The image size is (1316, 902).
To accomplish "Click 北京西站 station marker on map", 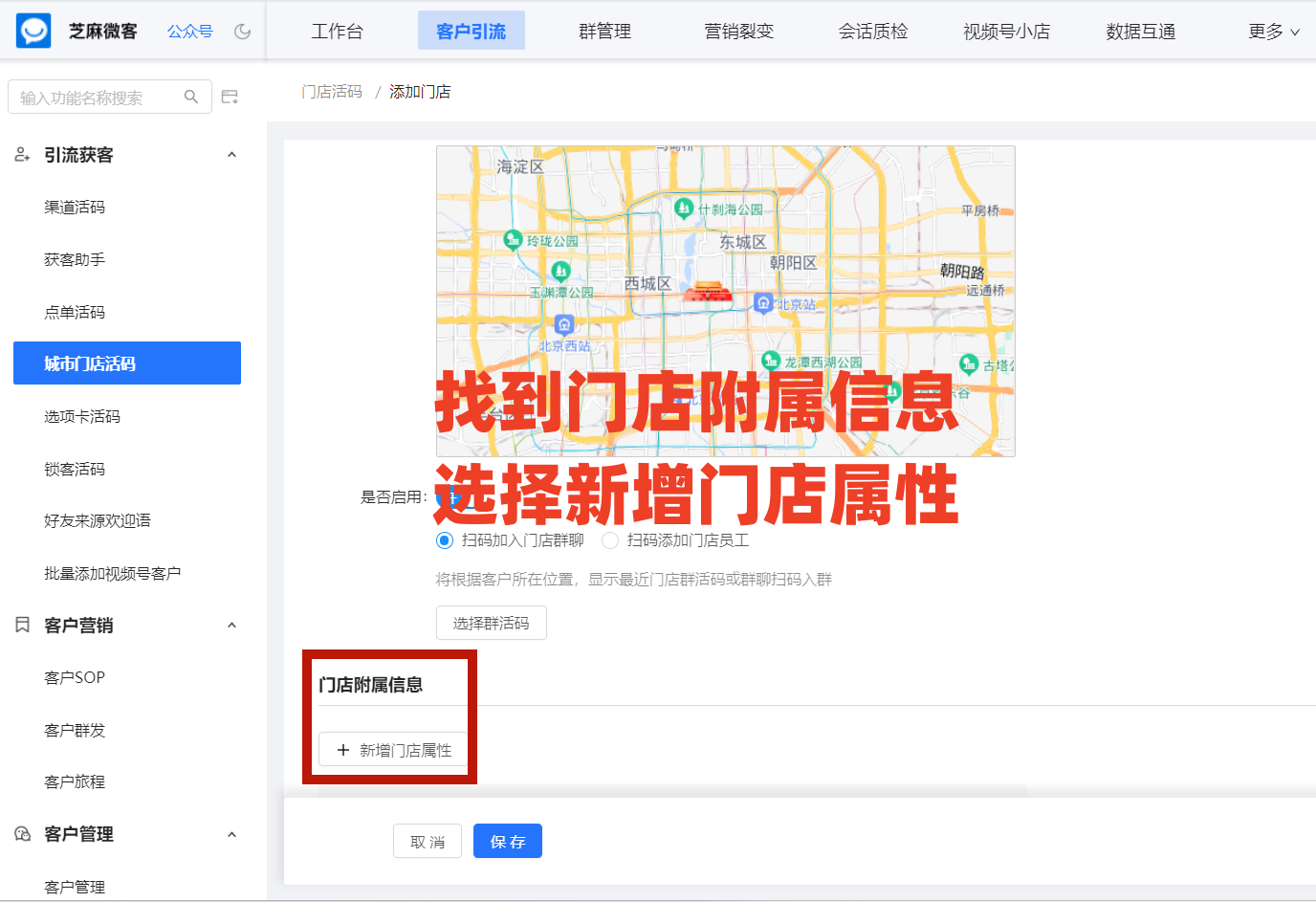I will click(564, 324).
